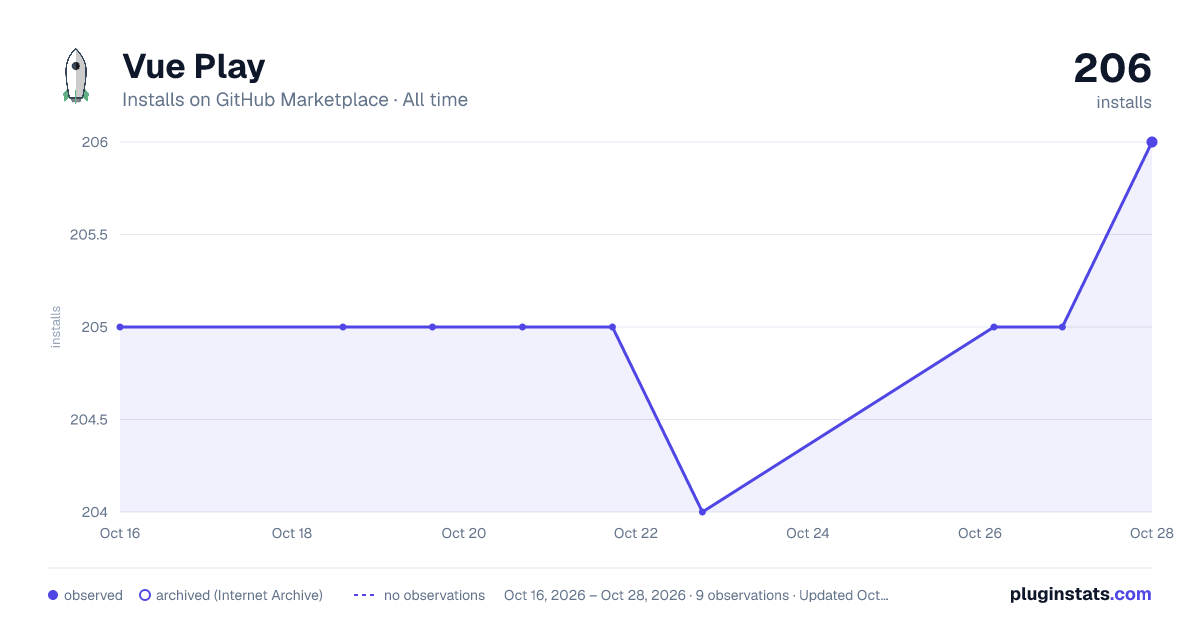The height and width of the screenshot is (630, 1200).
Task: Select the data point right before Oct 28's rise
Action: tap(1062, 327)
